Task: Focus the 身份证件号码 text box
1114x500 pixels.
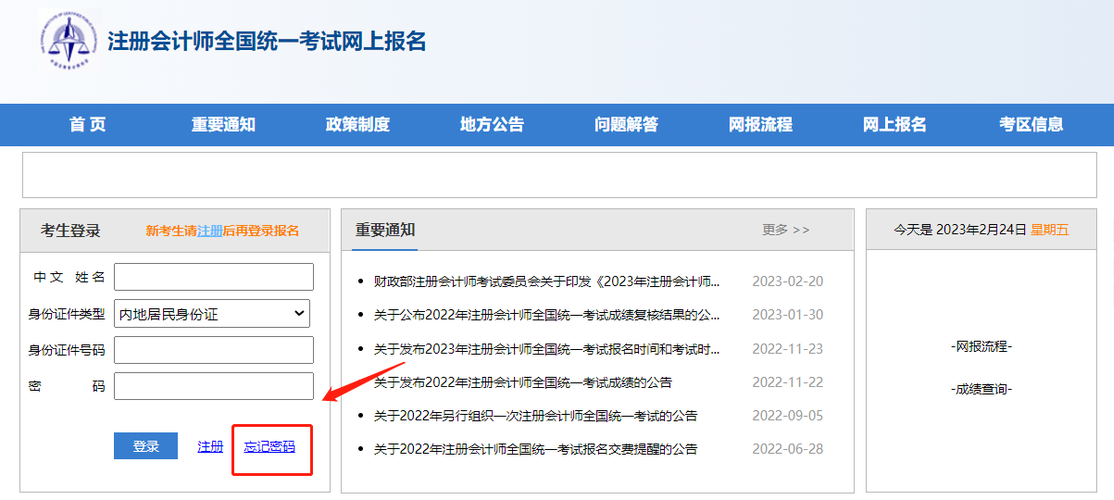Action: (213, 350)
